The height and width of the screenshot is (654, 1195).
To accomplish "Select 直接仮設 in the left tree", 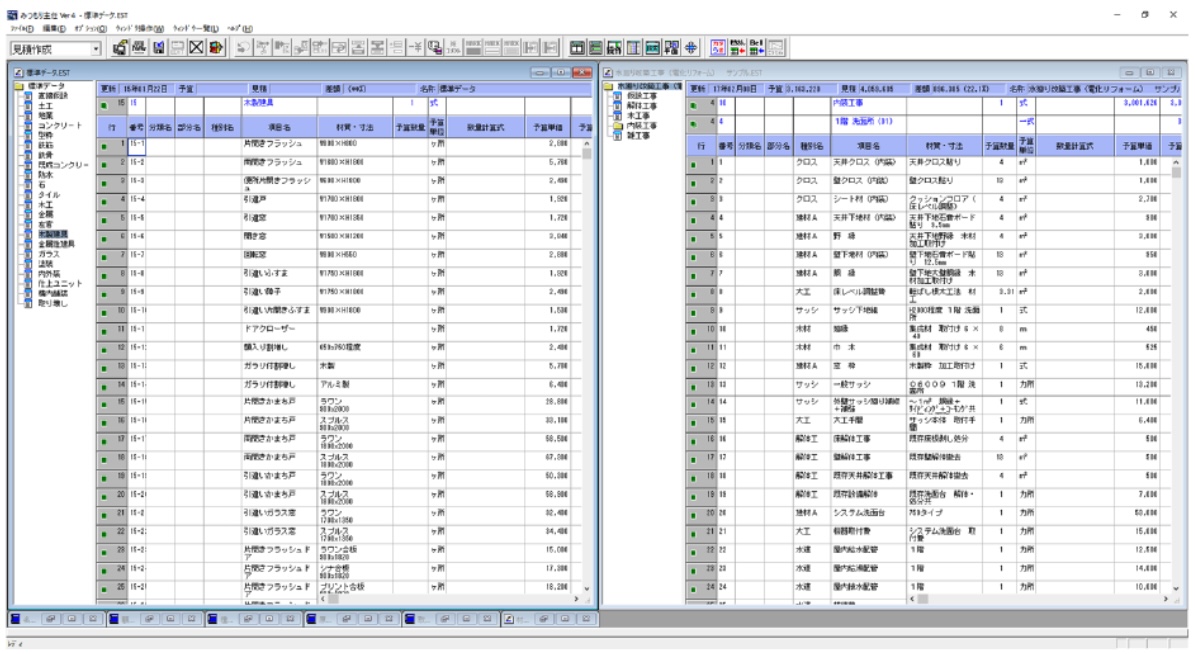I will [x=53, y=96].
